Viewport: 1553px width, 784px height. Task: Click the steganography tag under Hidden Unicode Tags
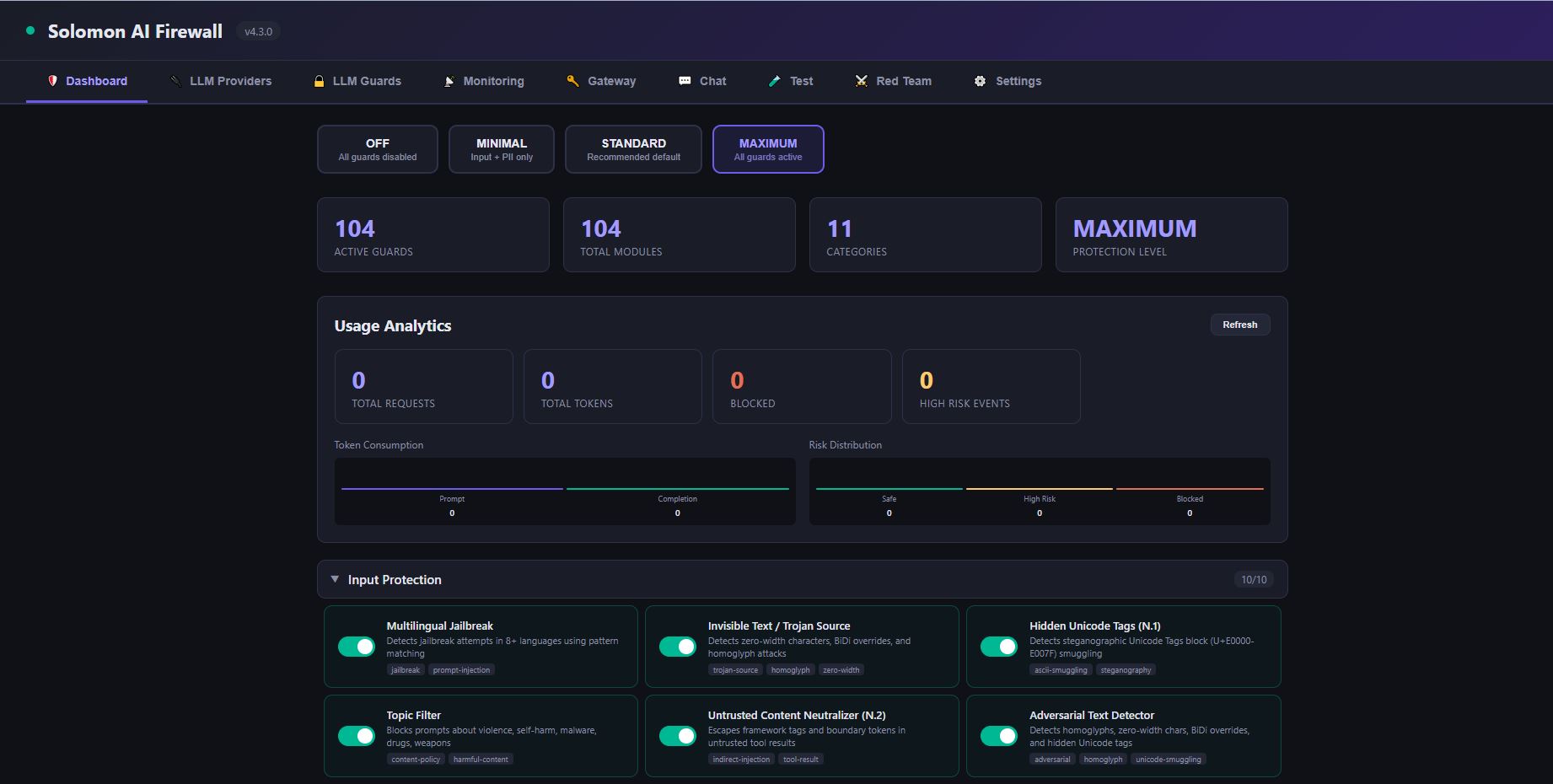pyautogui.click(x=1126, y=670)
